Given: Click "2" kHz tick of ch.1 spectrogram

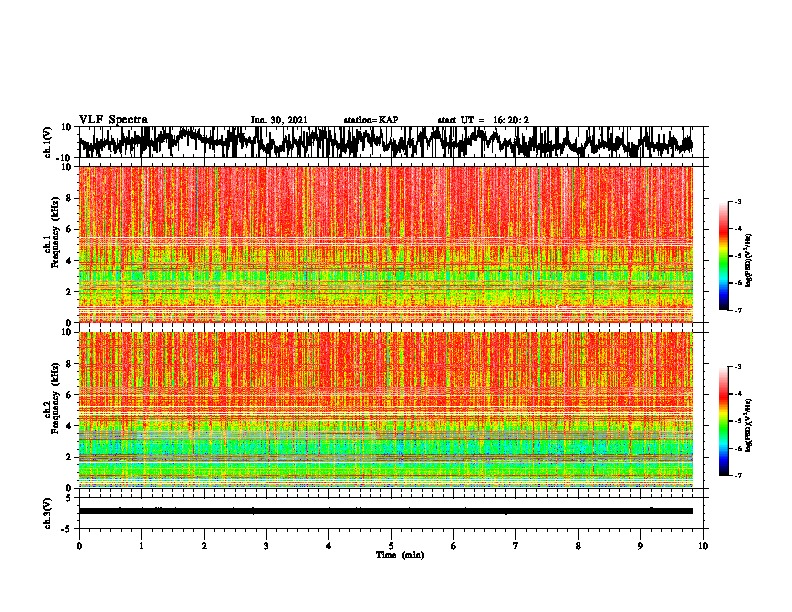Looking at the screenshot, I should tap(70, 291).
